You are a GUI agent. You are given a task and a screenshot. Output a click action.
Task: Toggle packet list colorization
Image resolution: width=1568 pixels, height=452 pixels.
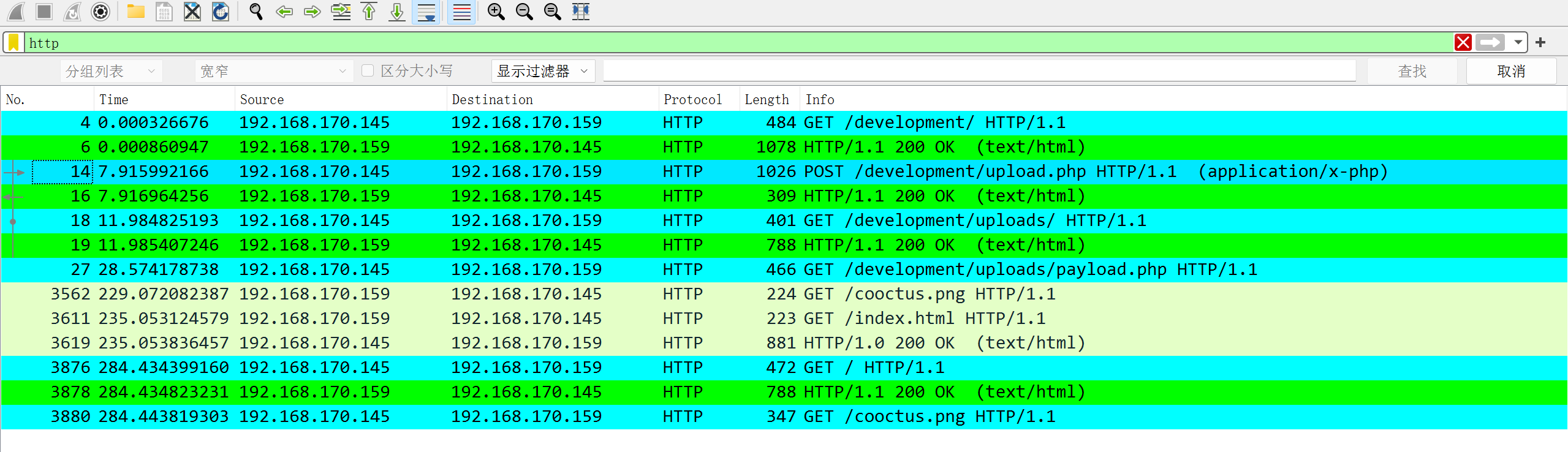[x=462, y=11]
